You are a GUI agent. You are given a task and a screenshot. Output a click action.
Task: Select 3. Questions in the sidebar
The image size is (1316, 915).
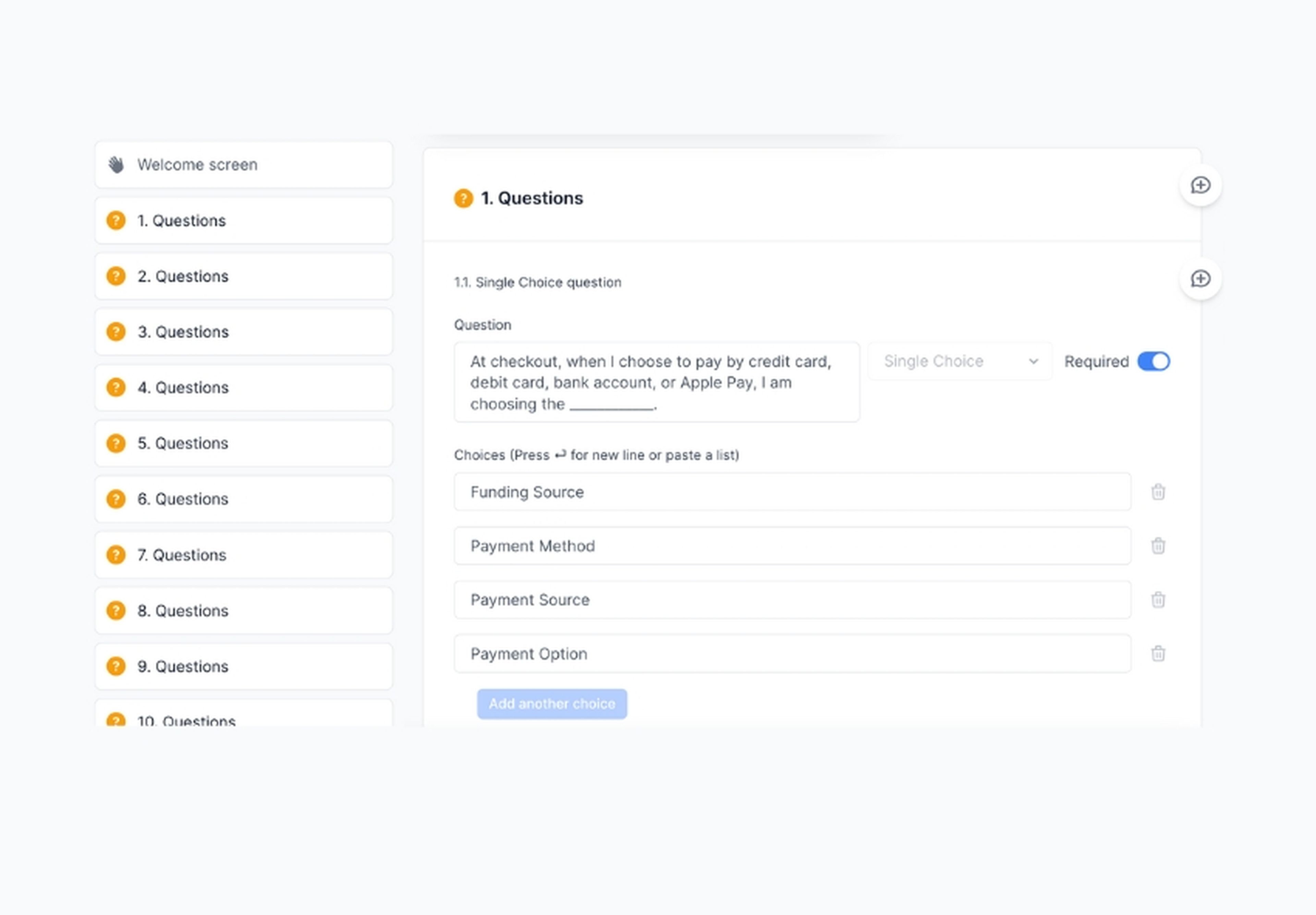[x=243, y=331]
